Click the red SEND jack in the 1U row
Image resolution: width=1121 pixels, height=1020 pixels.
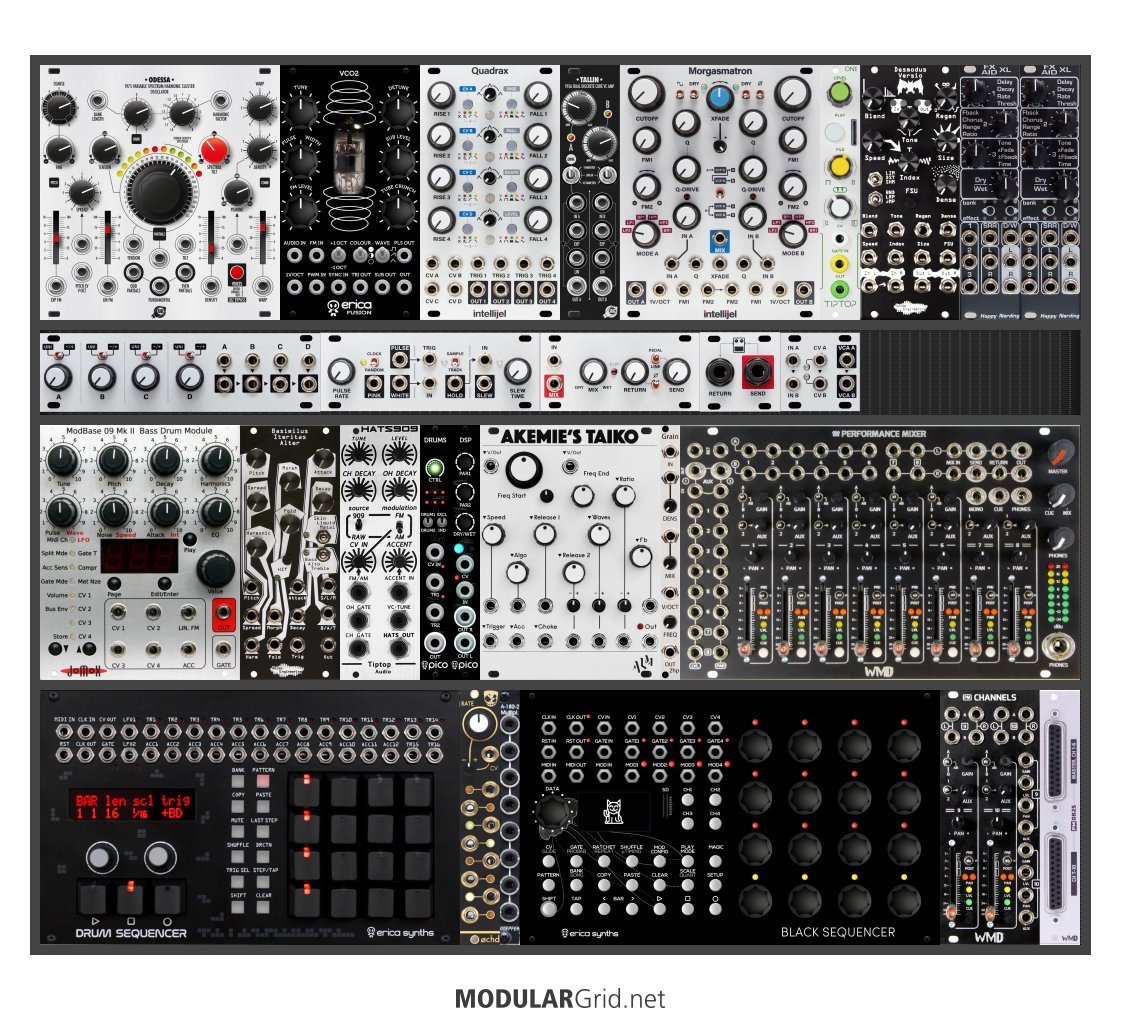757,372
